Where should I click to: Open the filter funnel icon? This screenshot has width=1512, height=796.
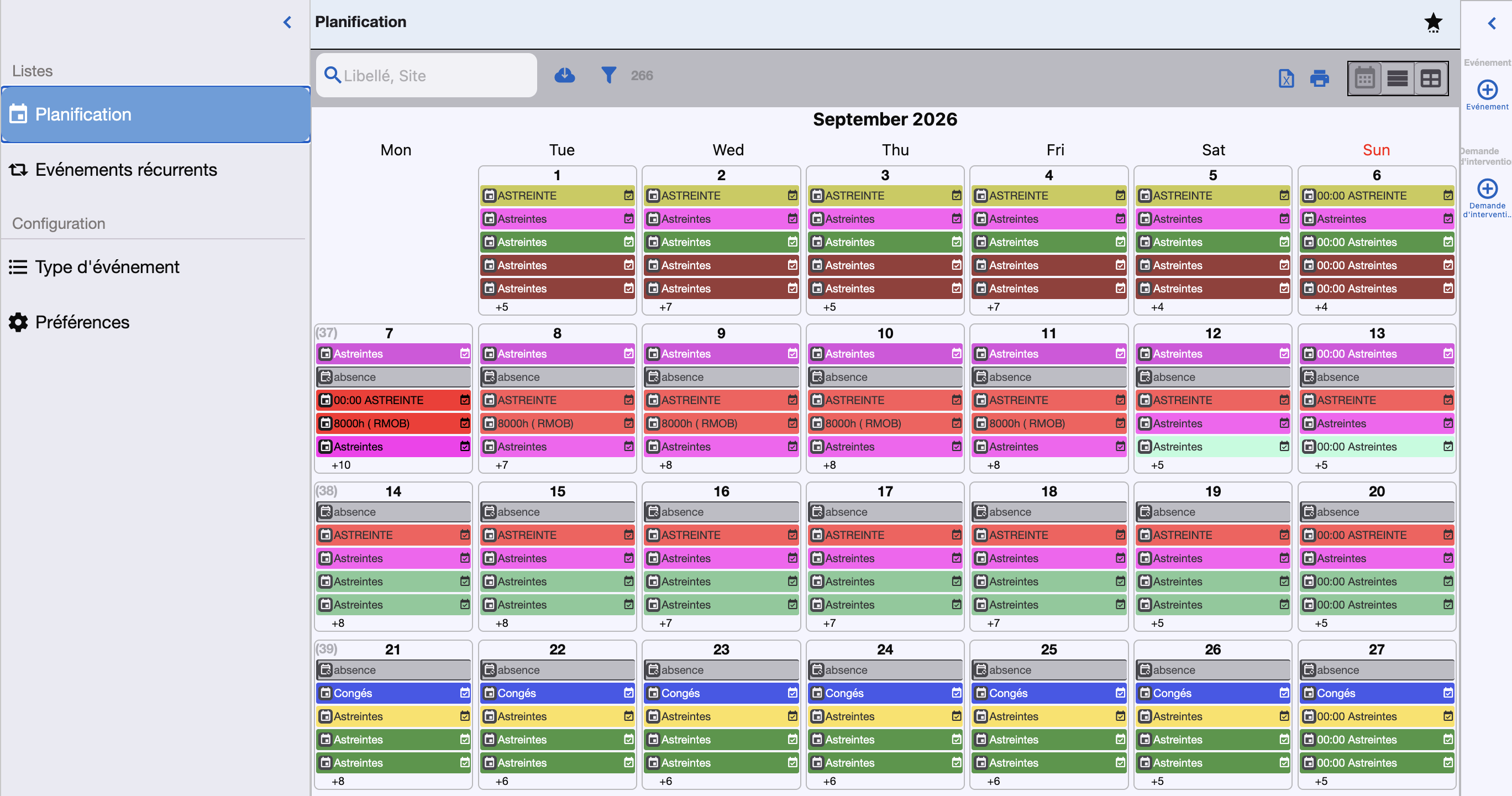pos(608,76)
